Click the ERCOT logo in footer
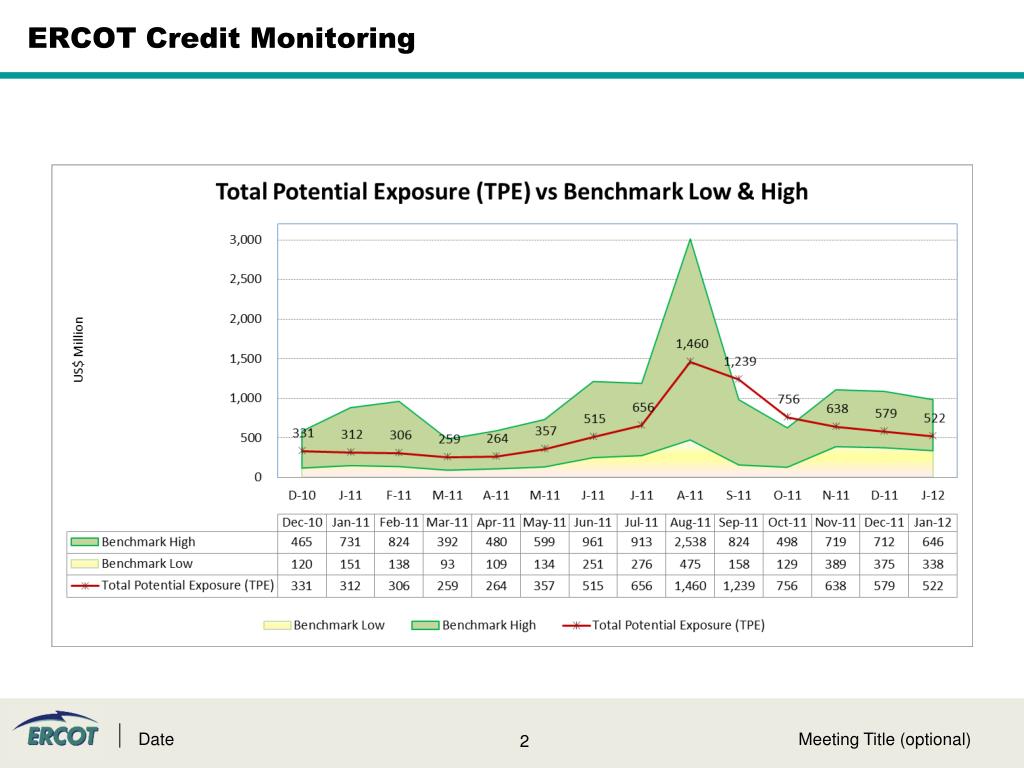This screenshot has width=1024, height=768. [56, 729]
